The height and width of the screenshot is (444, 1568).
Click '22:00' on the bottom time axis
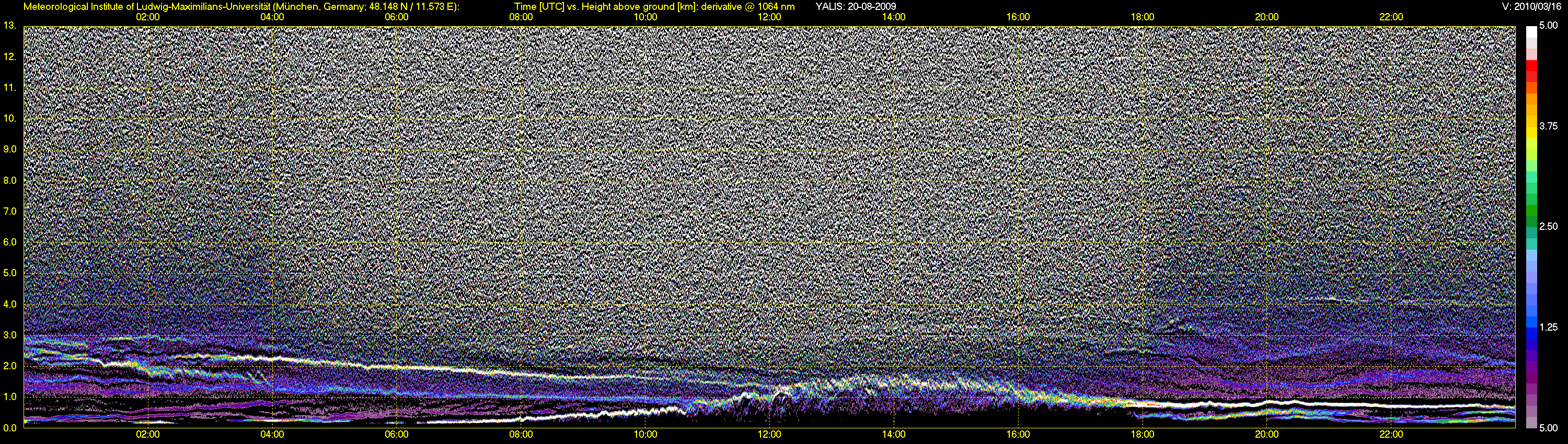coord(1391,435)
